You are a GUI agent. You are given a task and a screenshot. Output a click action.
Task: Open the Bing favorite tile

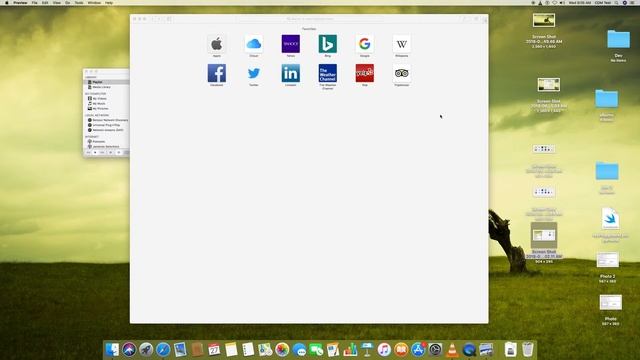(x=327, y=44)
